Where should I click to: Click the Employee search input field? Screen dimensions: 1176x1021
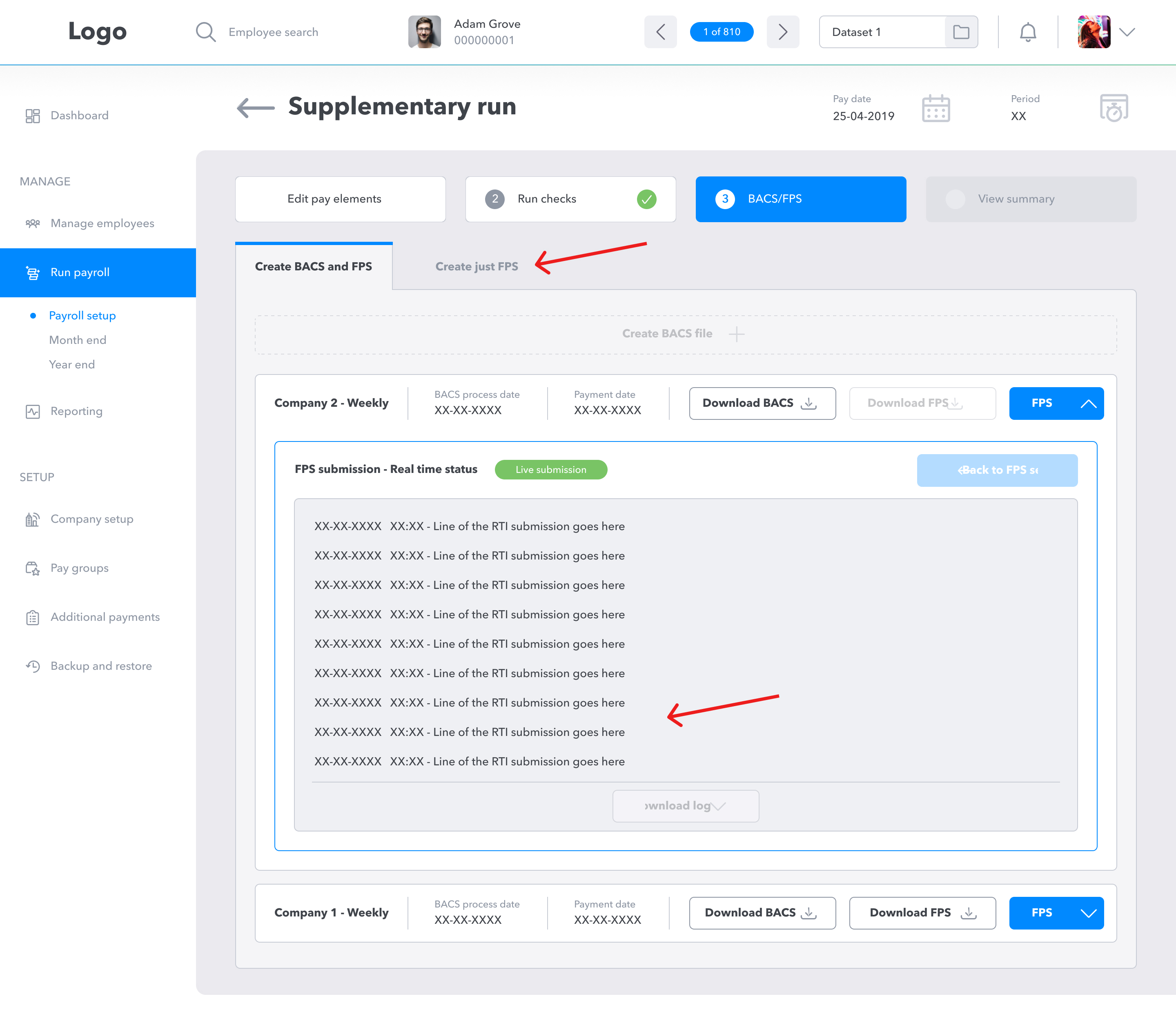coord(274,32)
